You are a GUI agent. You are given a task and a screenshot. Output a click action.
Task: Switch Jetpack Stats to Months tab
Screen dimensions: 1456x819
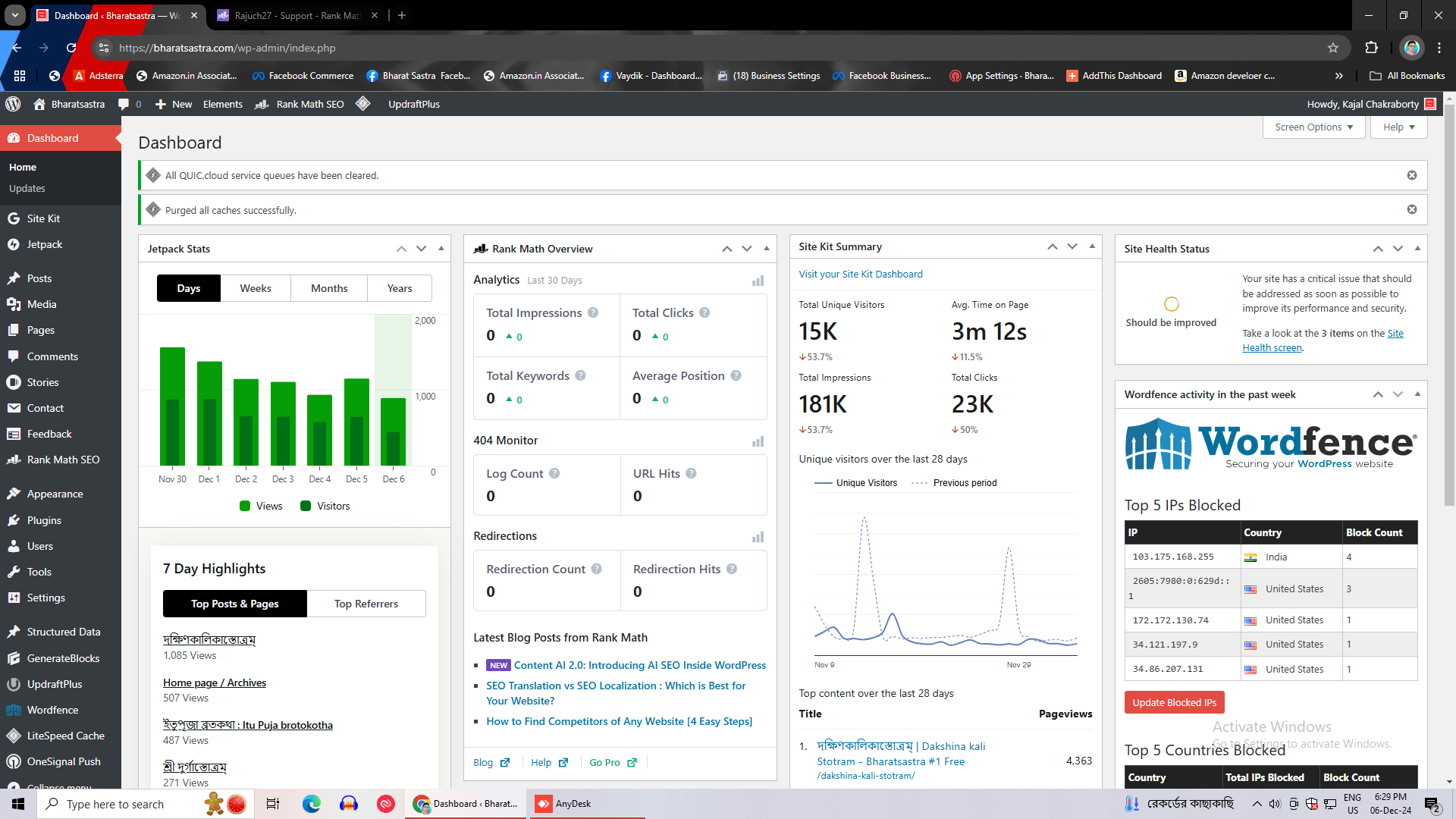[x=329, y=288]
